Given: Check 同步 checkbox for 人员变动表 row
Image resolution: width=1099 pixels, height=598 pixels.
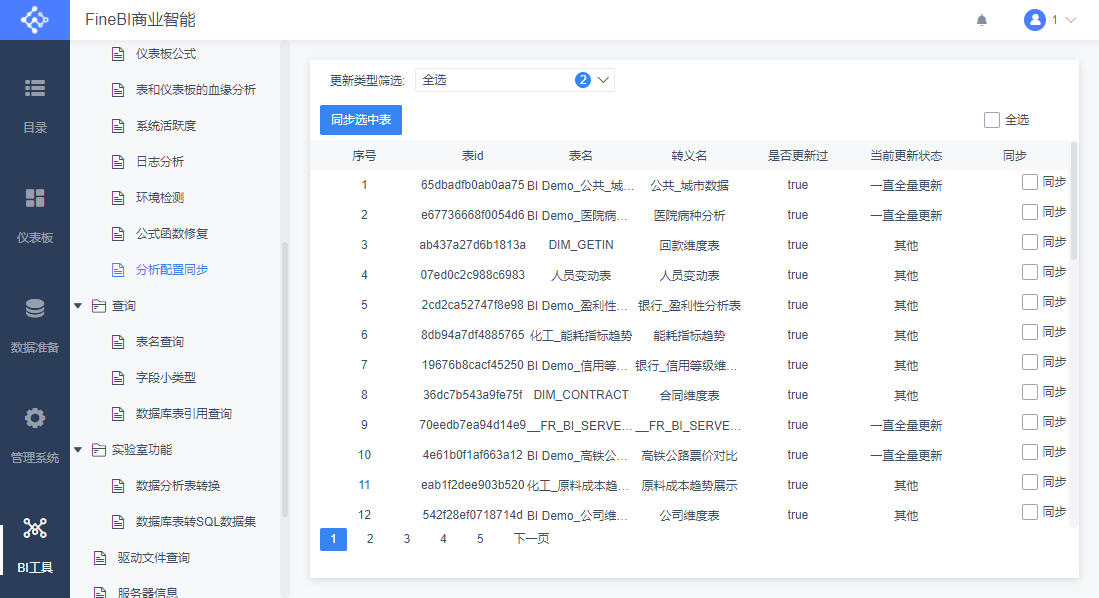Looking at the screenshot, I should [x=1029, y=272].
